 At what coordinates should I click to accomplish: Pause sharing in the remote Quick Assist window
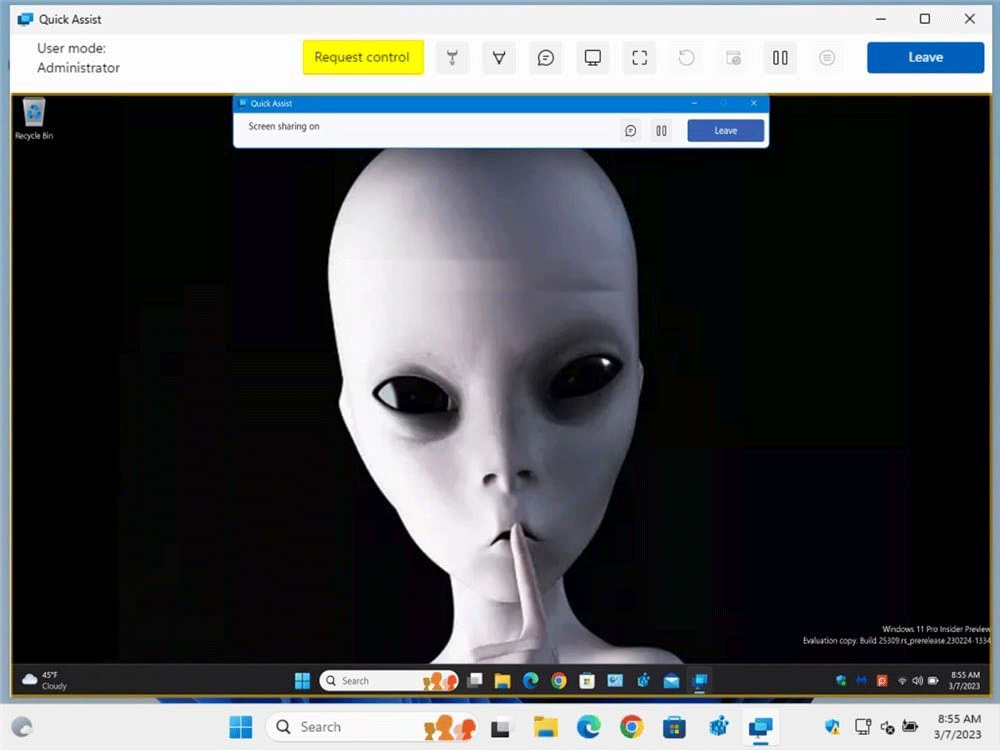pos(661,130)
